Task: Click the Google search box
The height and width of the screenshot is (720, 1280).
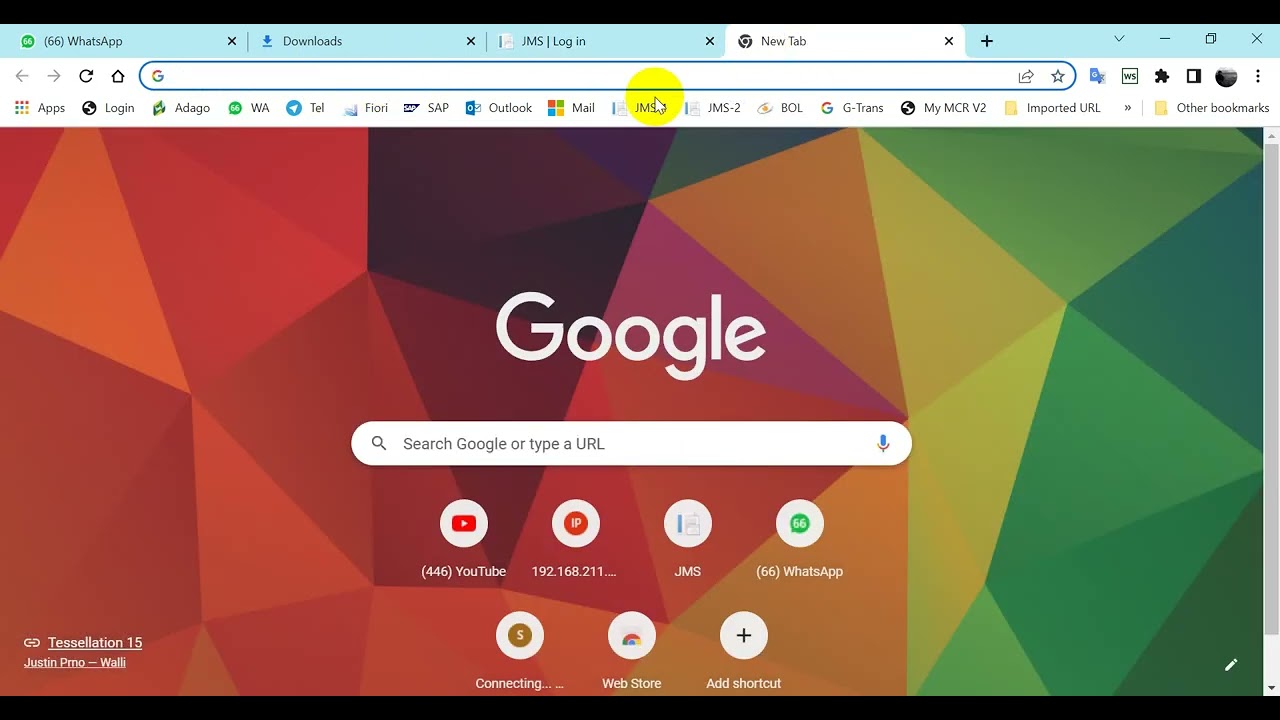Action: [x=631, y=443]
